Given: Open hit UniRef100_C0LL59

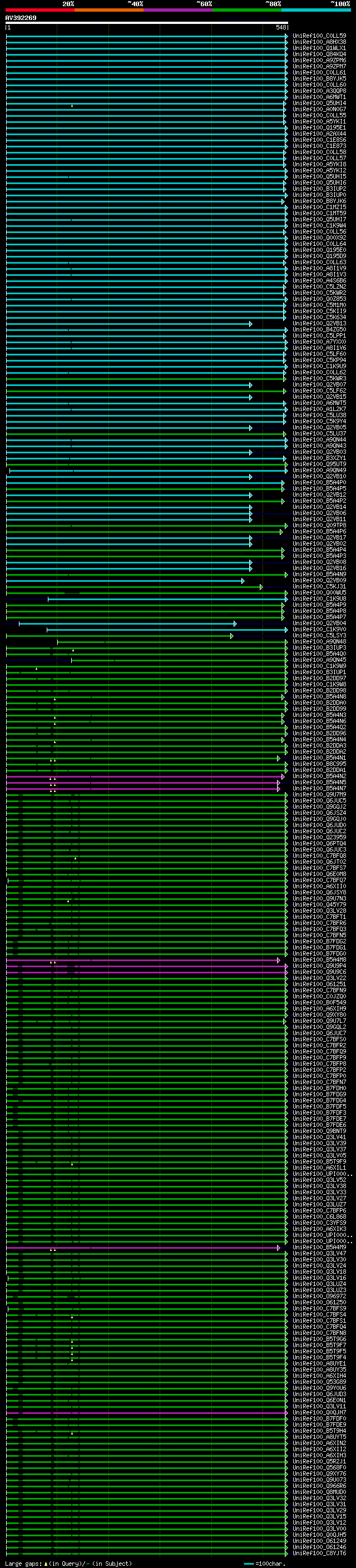Looking at the screenshot, I should (319, 36).
